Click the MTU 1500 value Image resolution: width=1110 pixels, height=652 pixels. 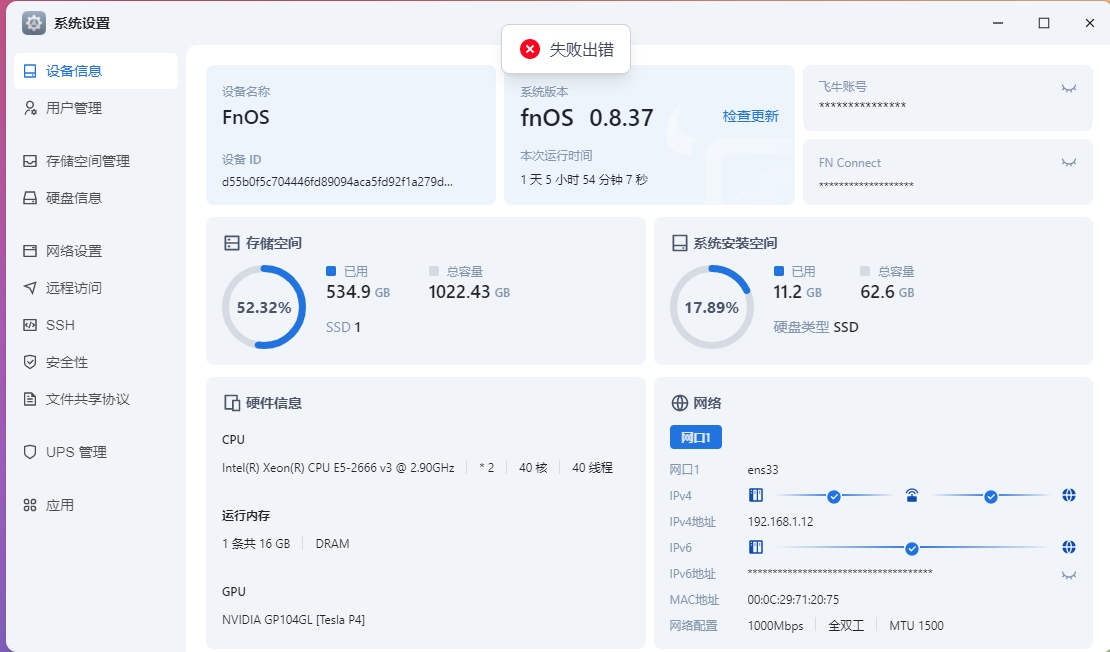click(916, 626)
